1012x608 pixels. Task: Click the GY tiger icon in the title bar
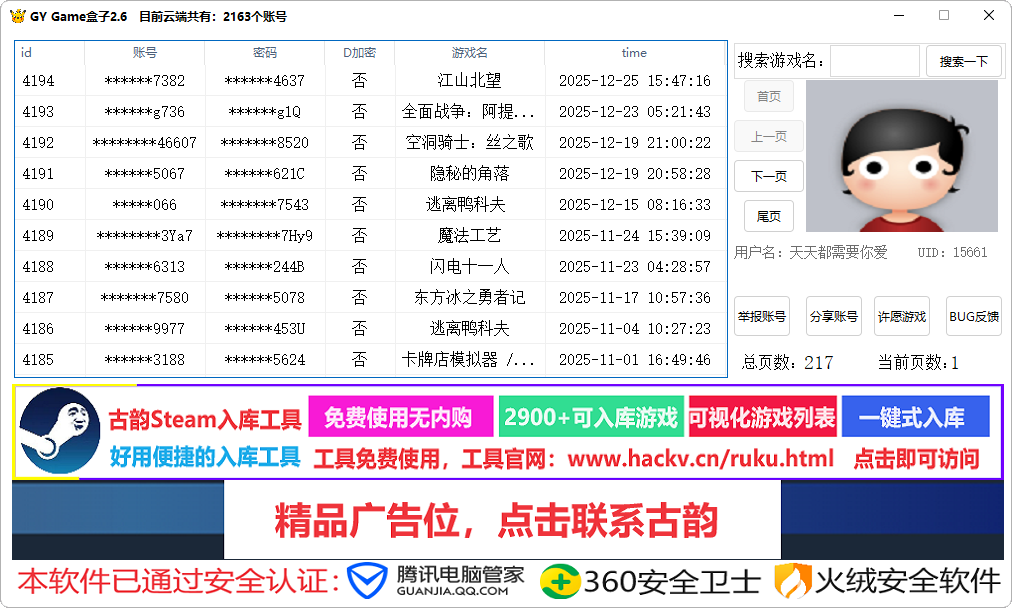(x=17, y=16)
